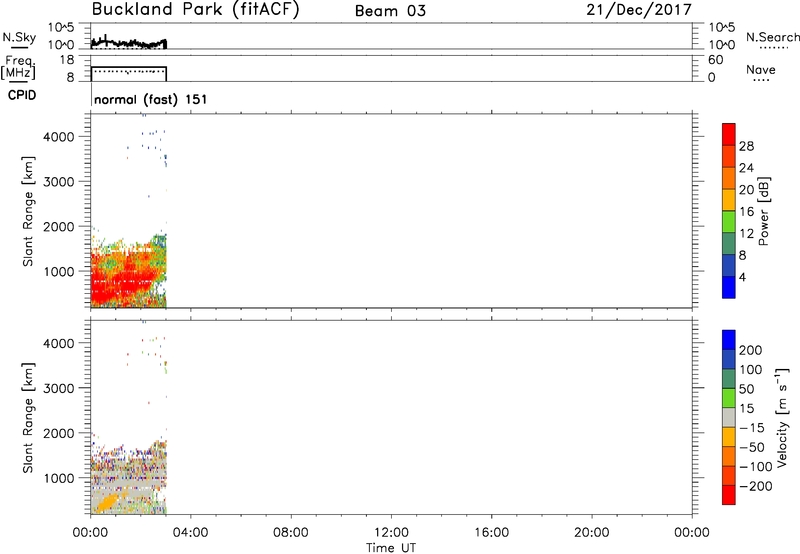Select the Freq. [MHz] axis label
Image resolution: width=800 pixels, height=554 pixels.
point(18,67)
